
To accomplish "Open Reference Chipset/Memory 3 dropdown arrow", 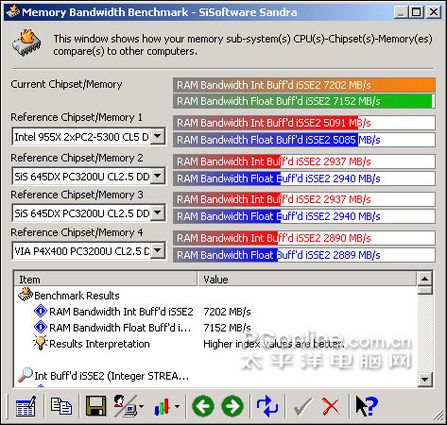I will click(158, 213).
